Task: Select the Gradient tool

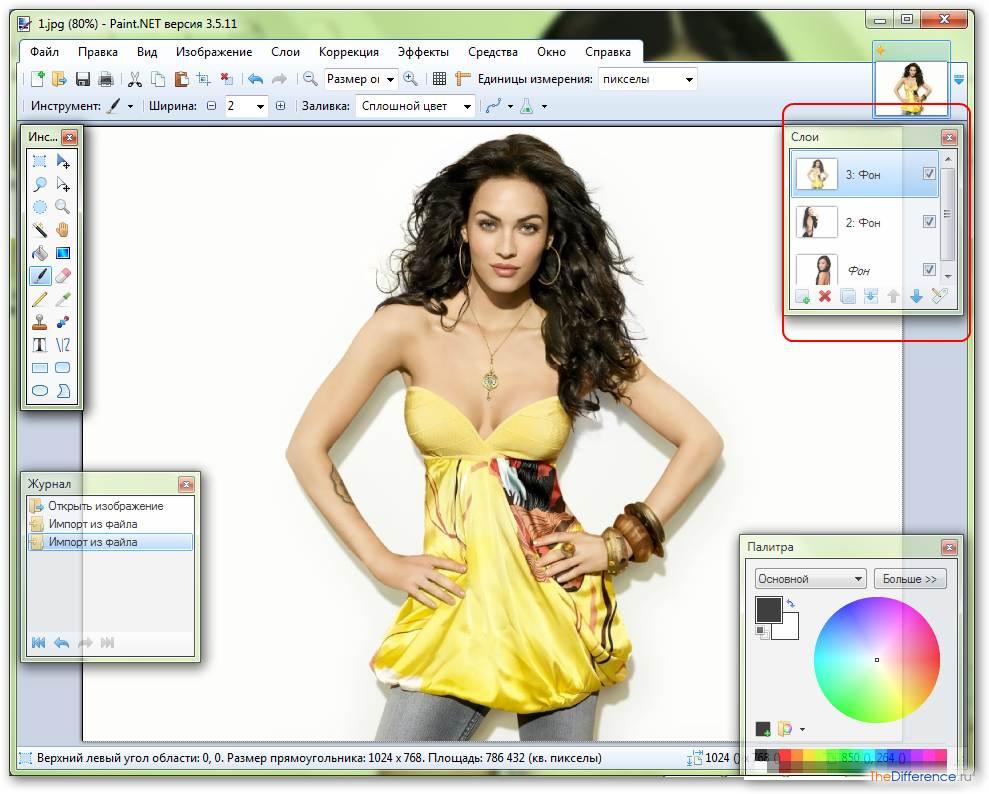Action: click(x=63, y=253)
